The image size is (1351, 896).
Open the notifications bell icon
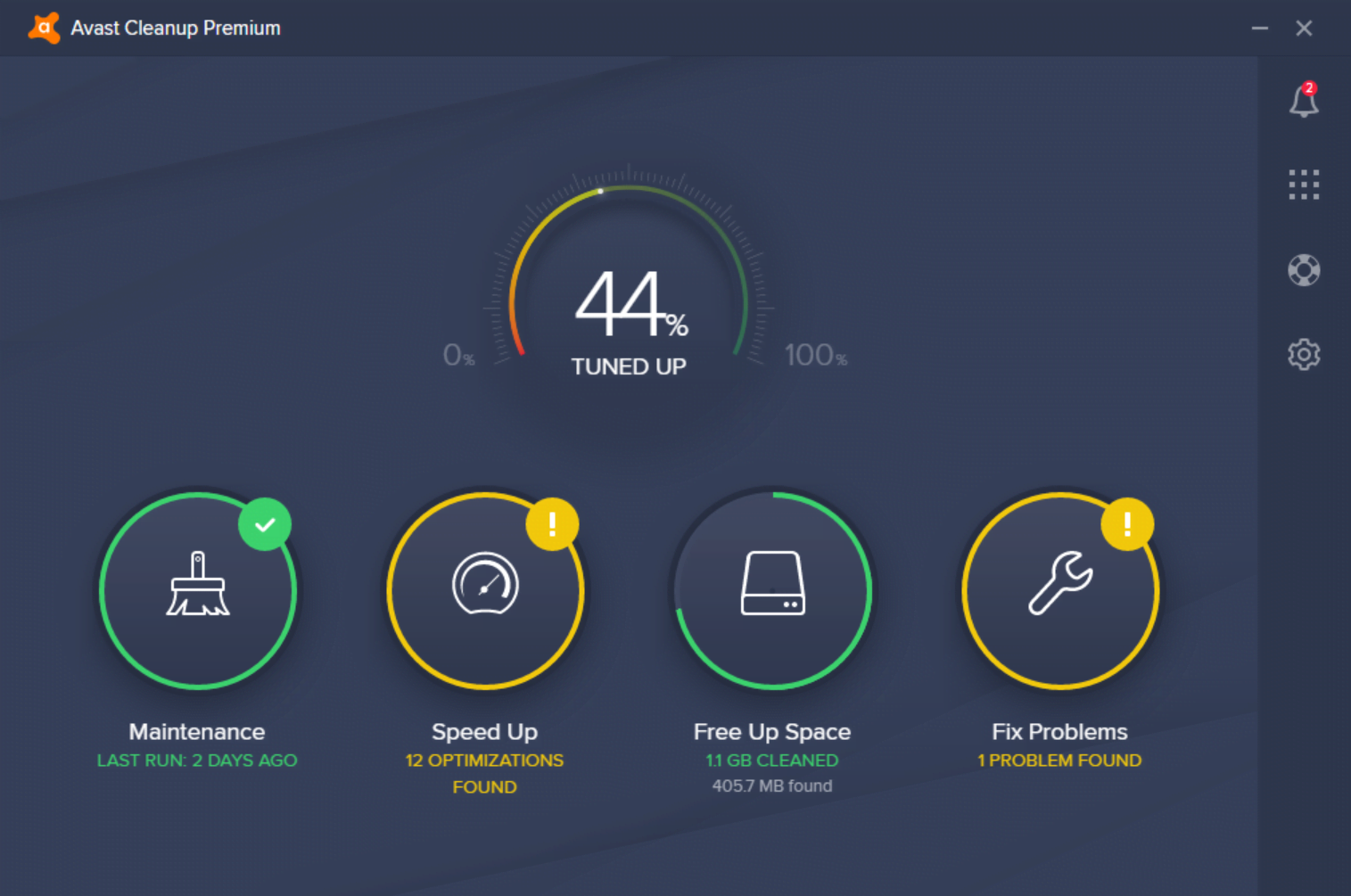pyautogui.click(x=1303, y=100)
